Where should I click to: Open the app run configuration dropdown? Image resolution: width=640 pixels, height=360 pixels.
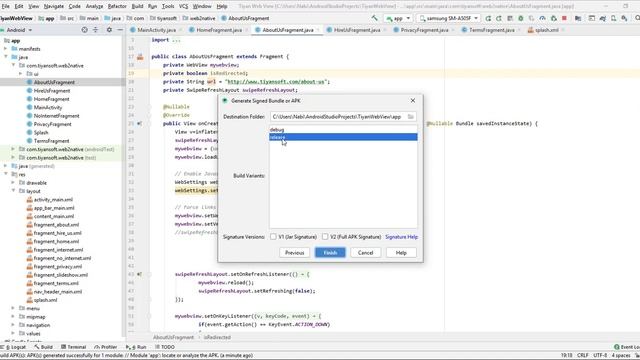tap(398, 18)
